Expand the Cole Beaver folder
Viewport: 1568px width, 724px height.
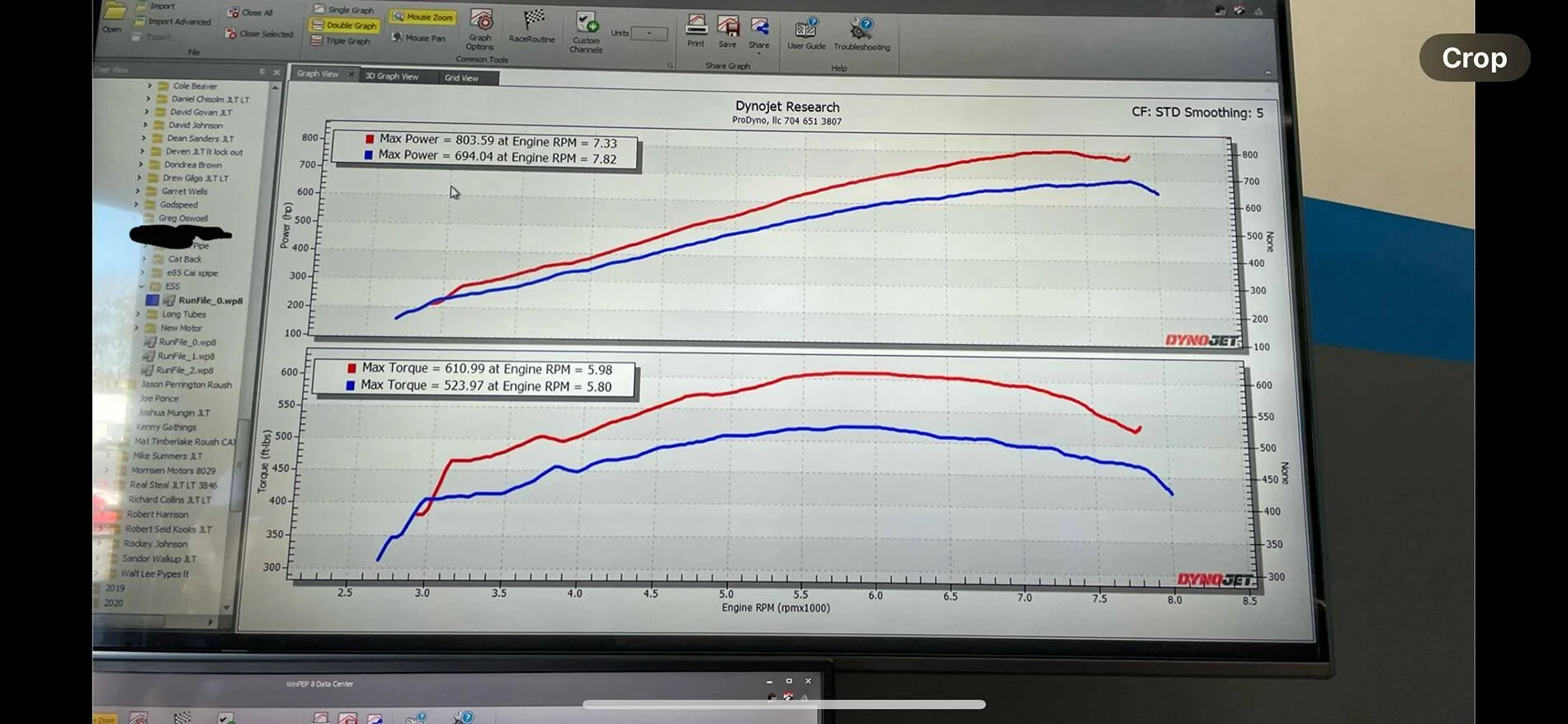click(x=149, y=85)
